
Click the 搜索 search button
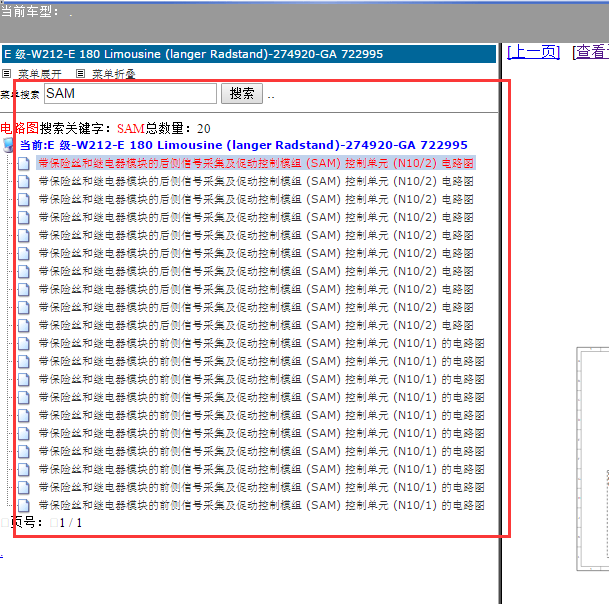(x=242, y=94)
